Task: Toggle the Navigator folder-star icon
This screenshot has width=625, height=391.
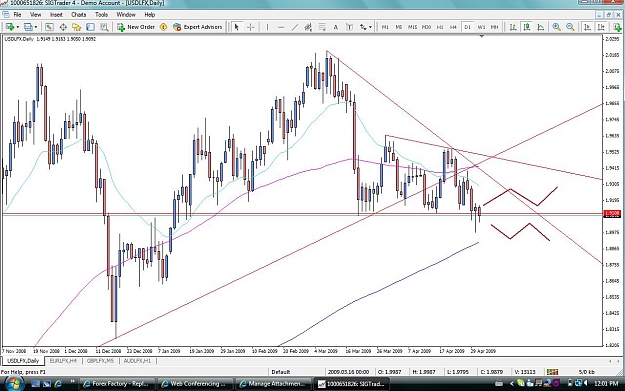Action: pyautogui.click(x=76, y=27)
